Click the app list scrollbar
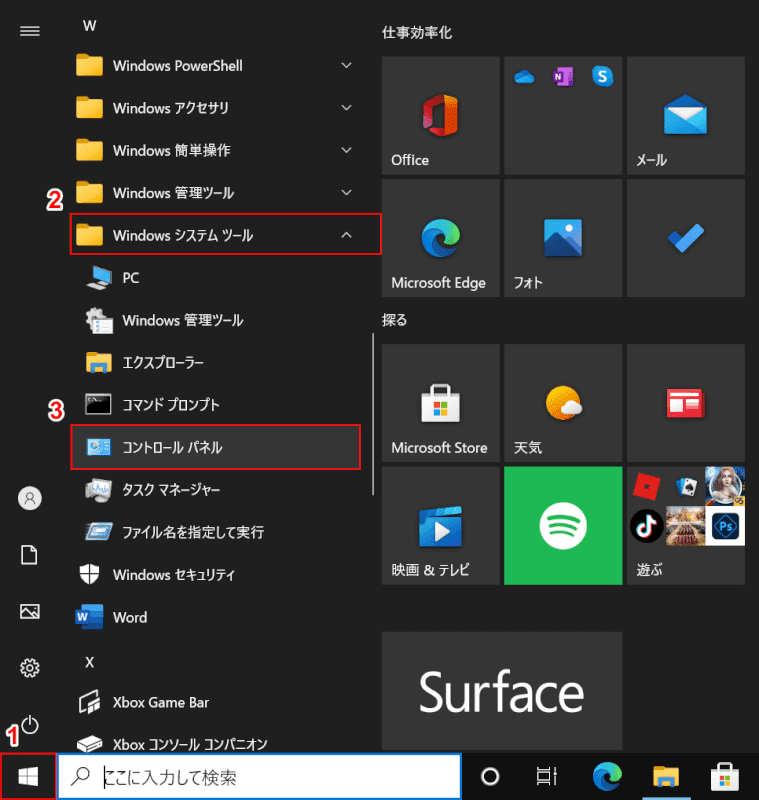This screenshot has height=800, width=759. [x=373, y=414]
